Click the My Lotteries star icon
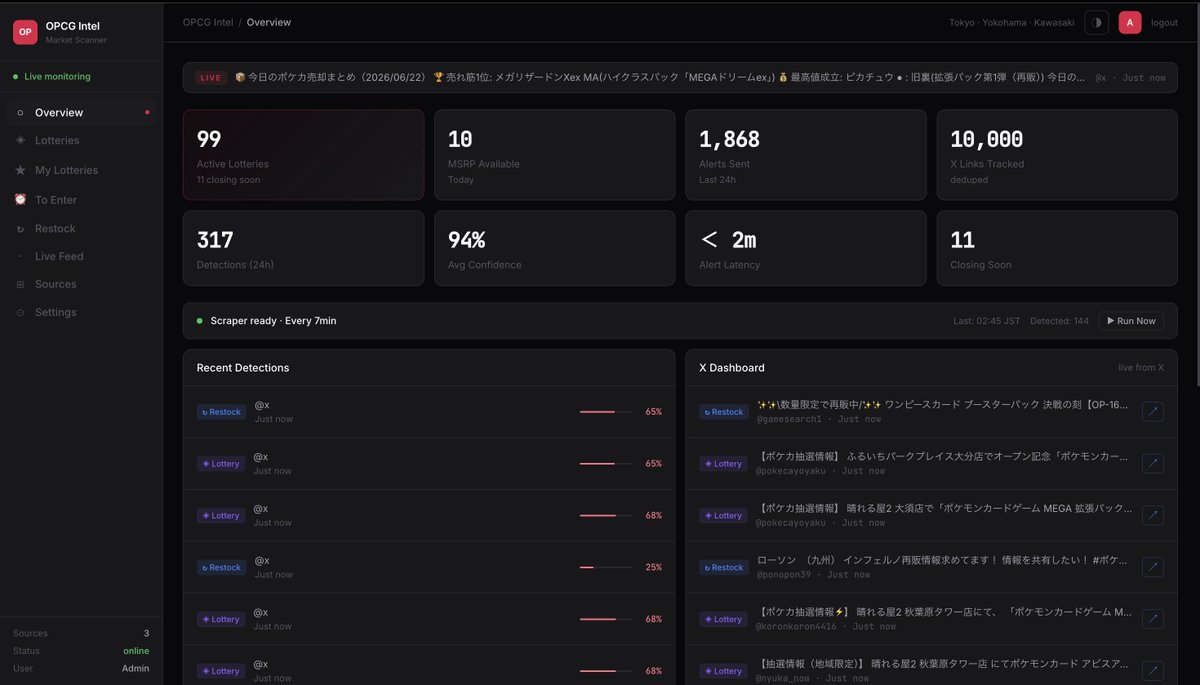The width and height of the screenshot is (1200, 685). (x=20, y=170)
